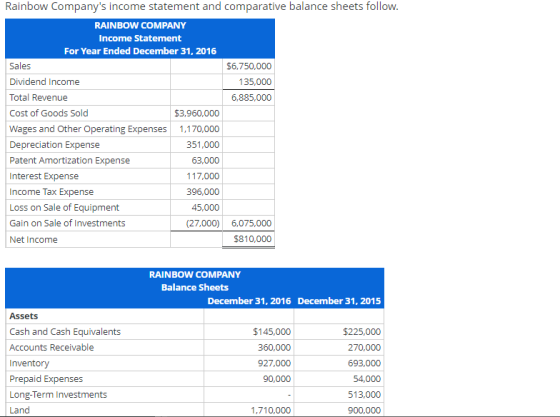Click the 2016 inventory value 927,000
The height and width of the screenshot is (417, 560).
(x=274, y=363)
